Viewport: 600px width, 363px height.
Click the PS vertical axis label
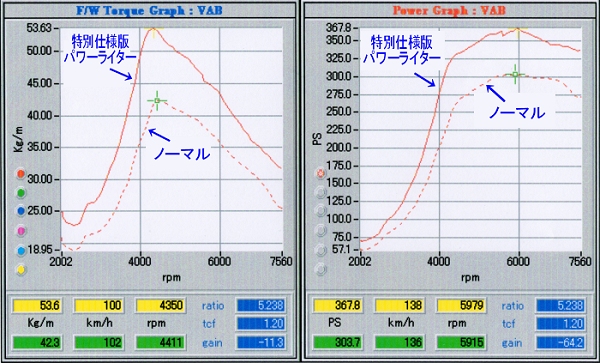(318, 138)
